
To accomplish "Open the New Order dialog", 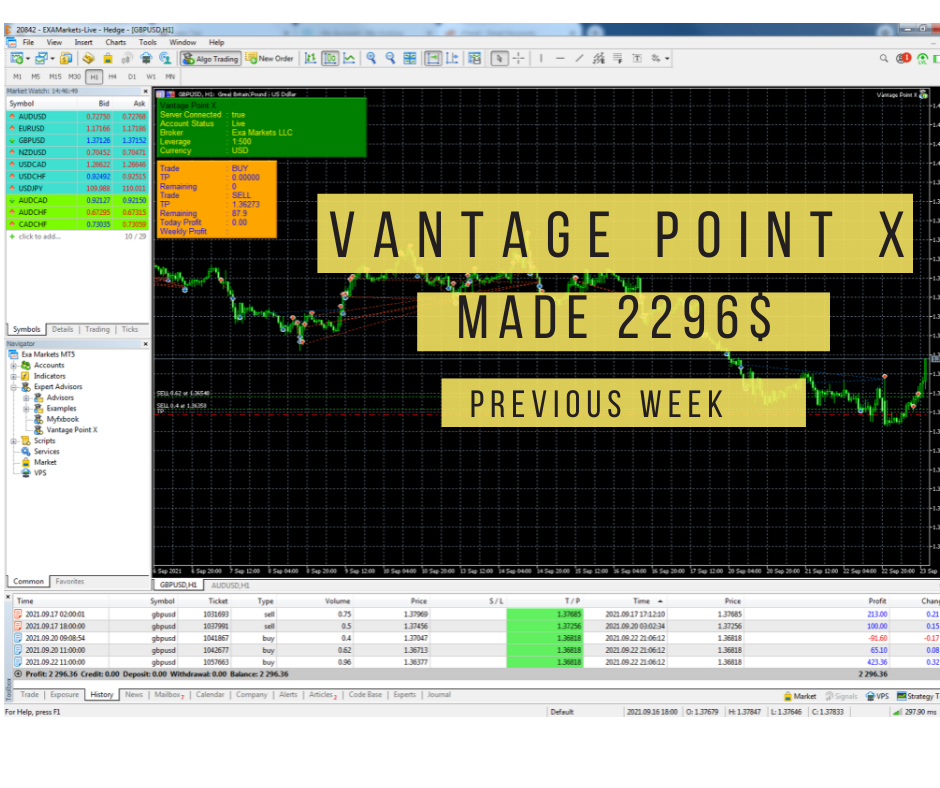I will pyautogui.click(x=270, y=58).
